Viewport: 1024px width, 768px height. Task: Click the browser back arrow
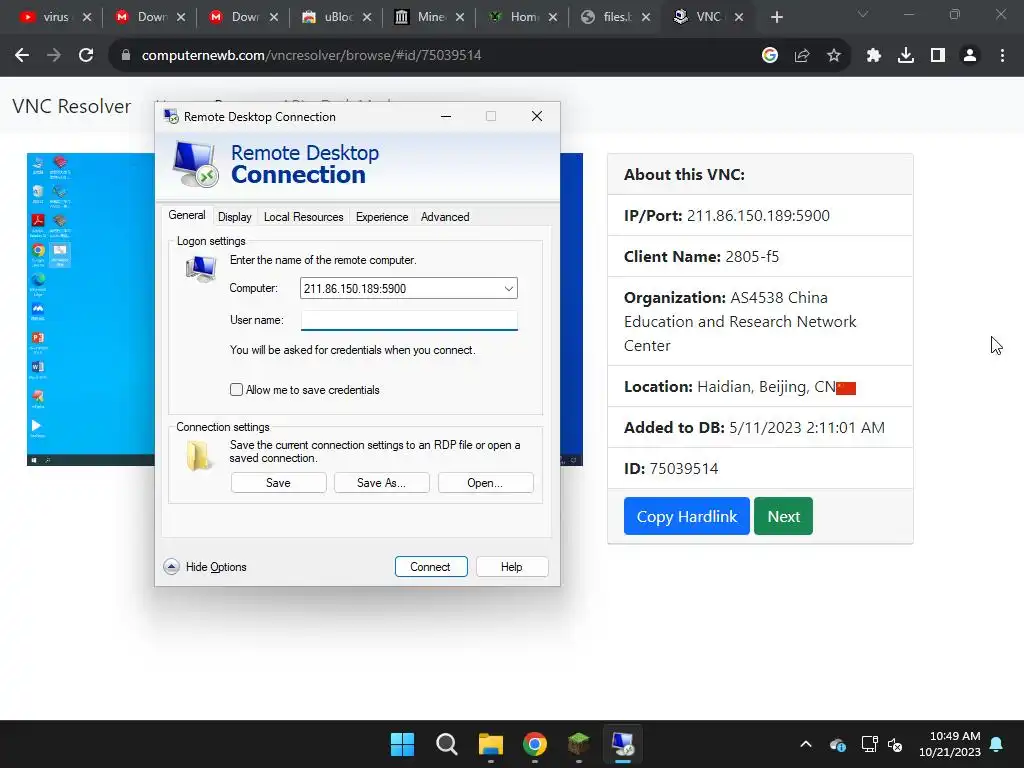[22, 56]
